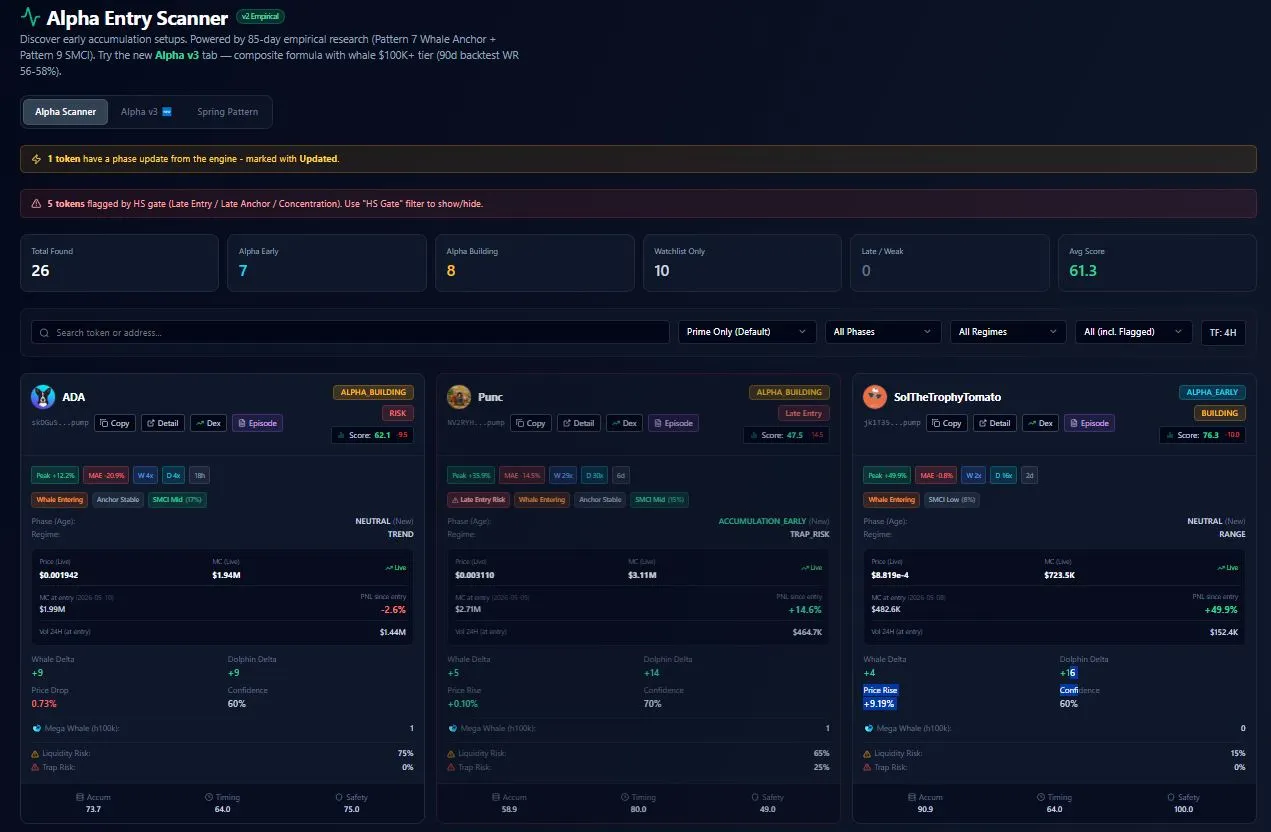The width and height of the screenshot is (1271, 832).
Task: Click the warning icon in the HS gate banner
Action: click(36, 204)
